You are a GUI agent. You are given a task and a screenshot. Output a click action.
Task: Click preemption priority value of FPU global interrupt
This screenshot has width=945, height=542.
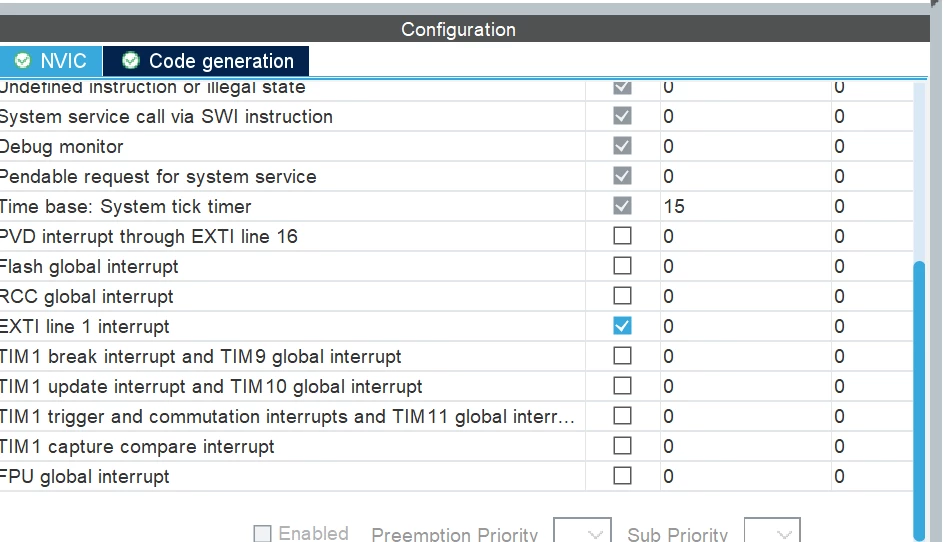tap(668, 476)
